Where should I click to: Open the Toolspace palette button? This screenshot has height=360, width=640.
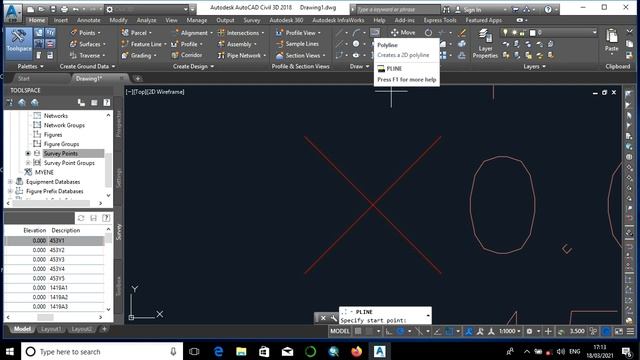(19, 43)
